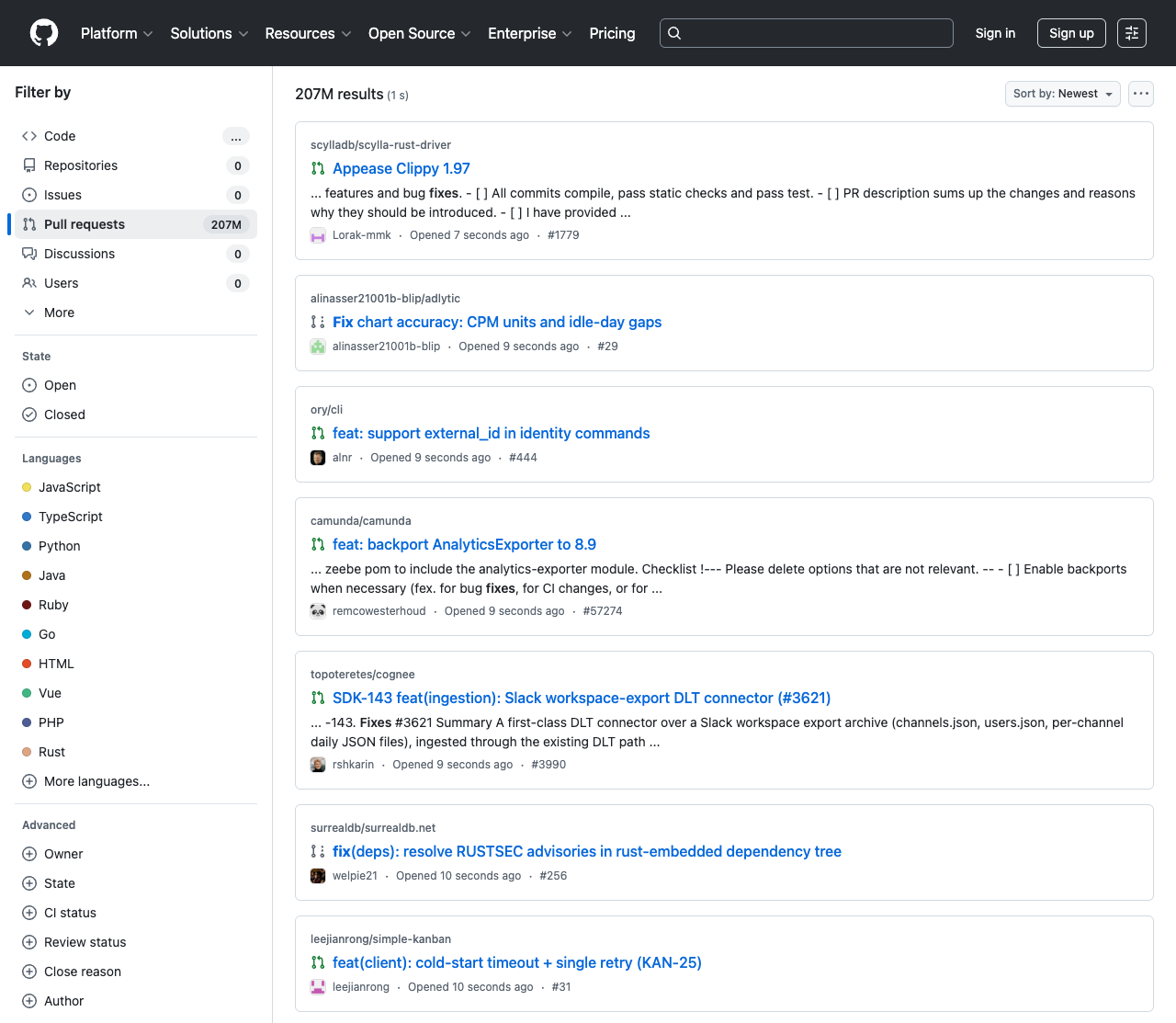Click the PR icon beside SDK-143 feat(ingestion)
The height and width of the screenshot is (1023, 1176).
click(318, 698)
